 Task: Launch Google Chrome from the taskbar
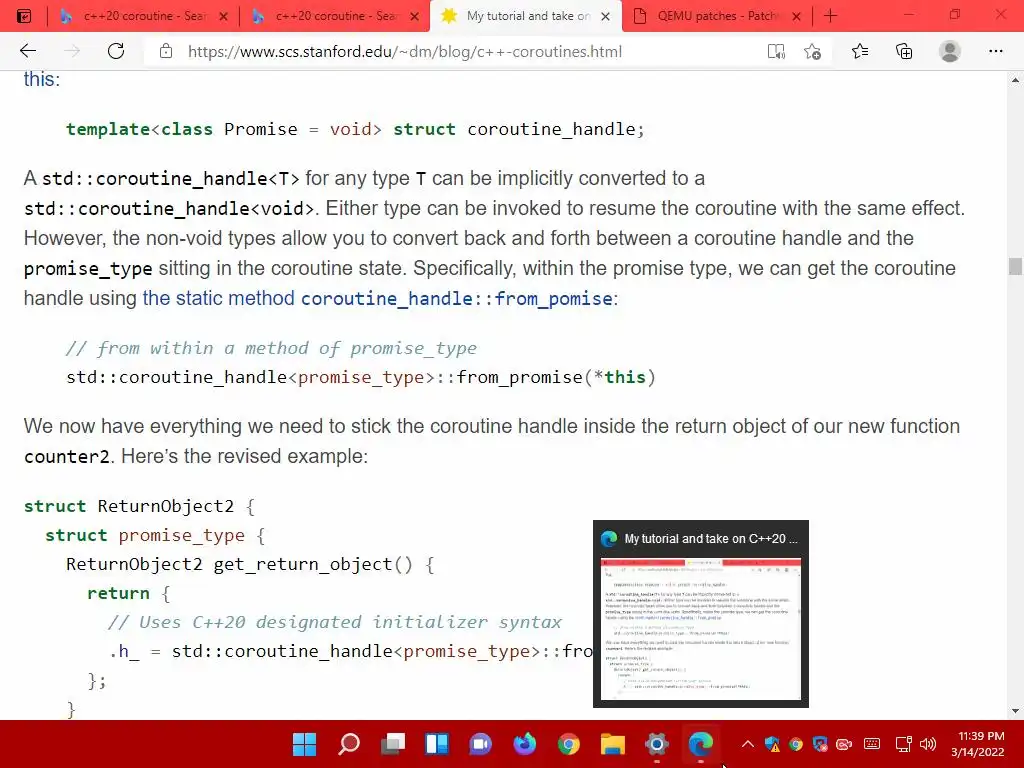(569, 744)
